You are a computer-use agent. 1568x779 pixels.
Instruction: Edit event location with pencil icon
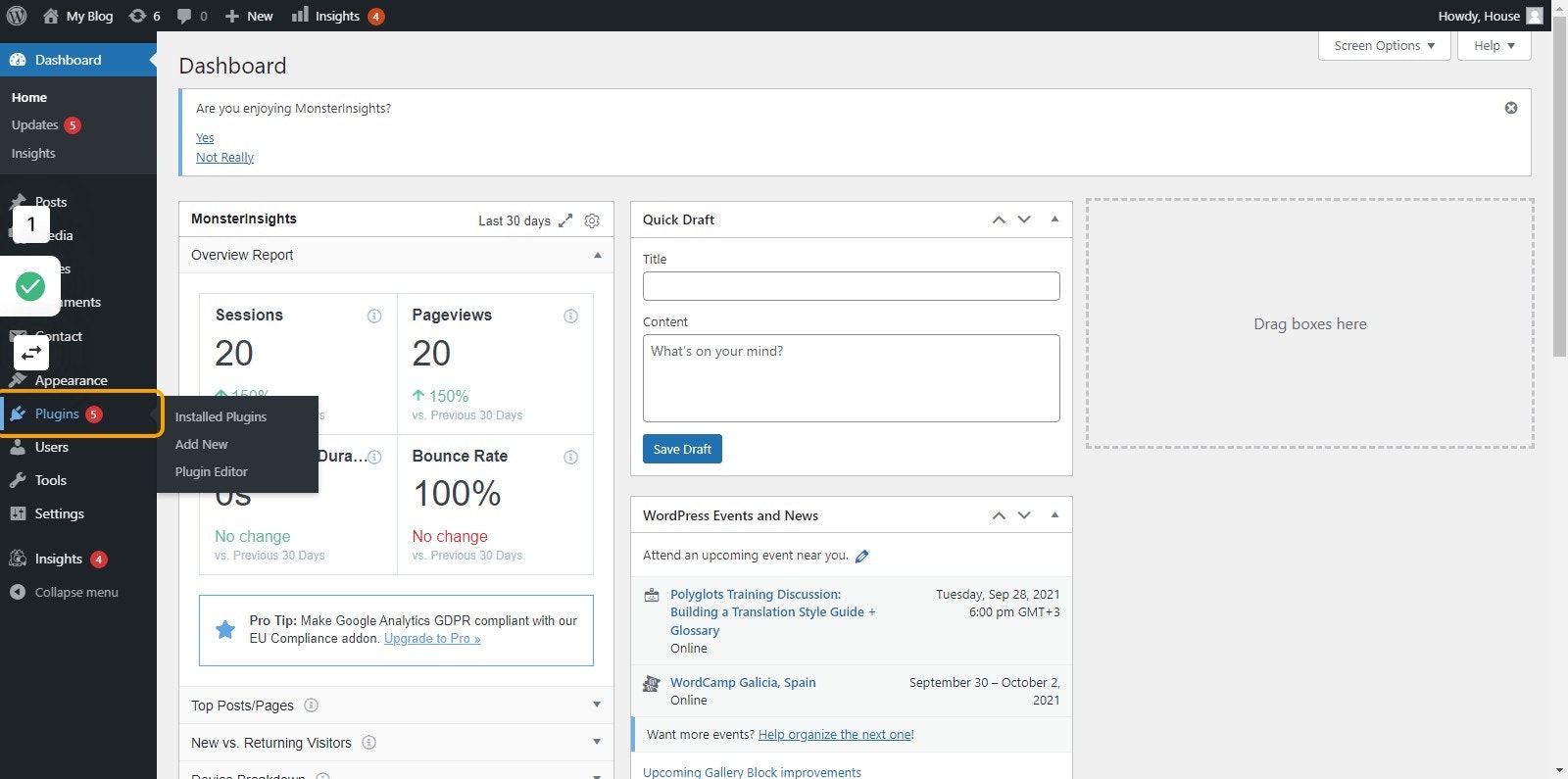click(862, 557)
